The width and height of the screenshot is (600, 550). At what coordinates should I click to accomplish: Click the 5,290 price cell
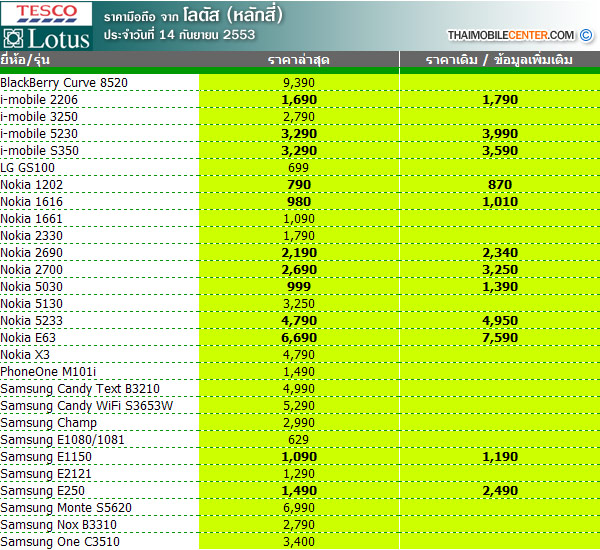pyautogui.click(x=299, y=406)
